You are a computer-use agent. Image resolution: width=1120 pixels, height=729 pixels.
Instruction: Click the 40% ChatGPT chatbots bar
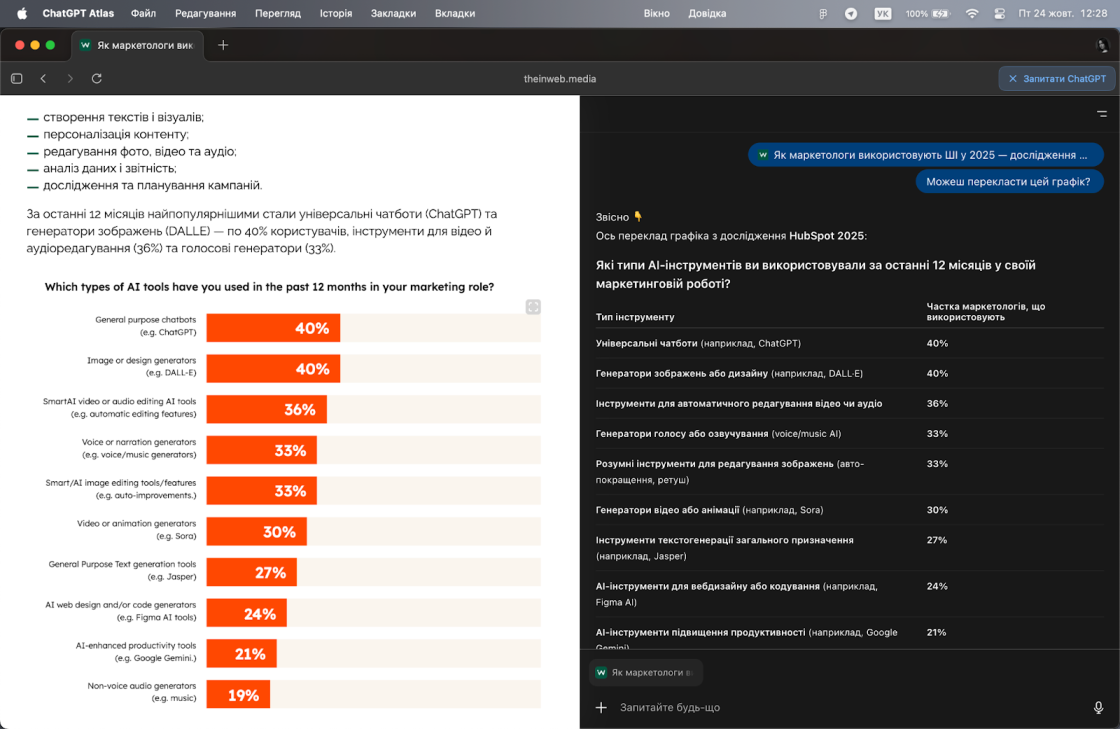[x=273, y=328]
